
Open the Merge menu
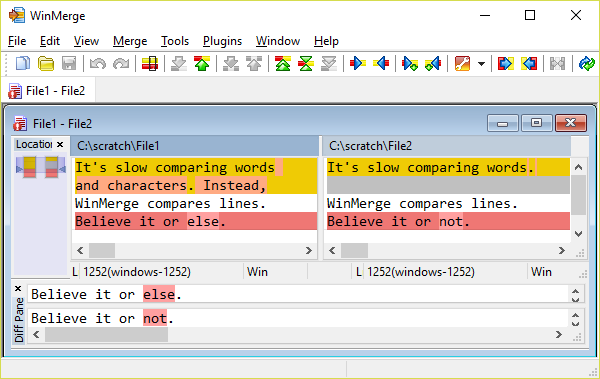point(130,41)
